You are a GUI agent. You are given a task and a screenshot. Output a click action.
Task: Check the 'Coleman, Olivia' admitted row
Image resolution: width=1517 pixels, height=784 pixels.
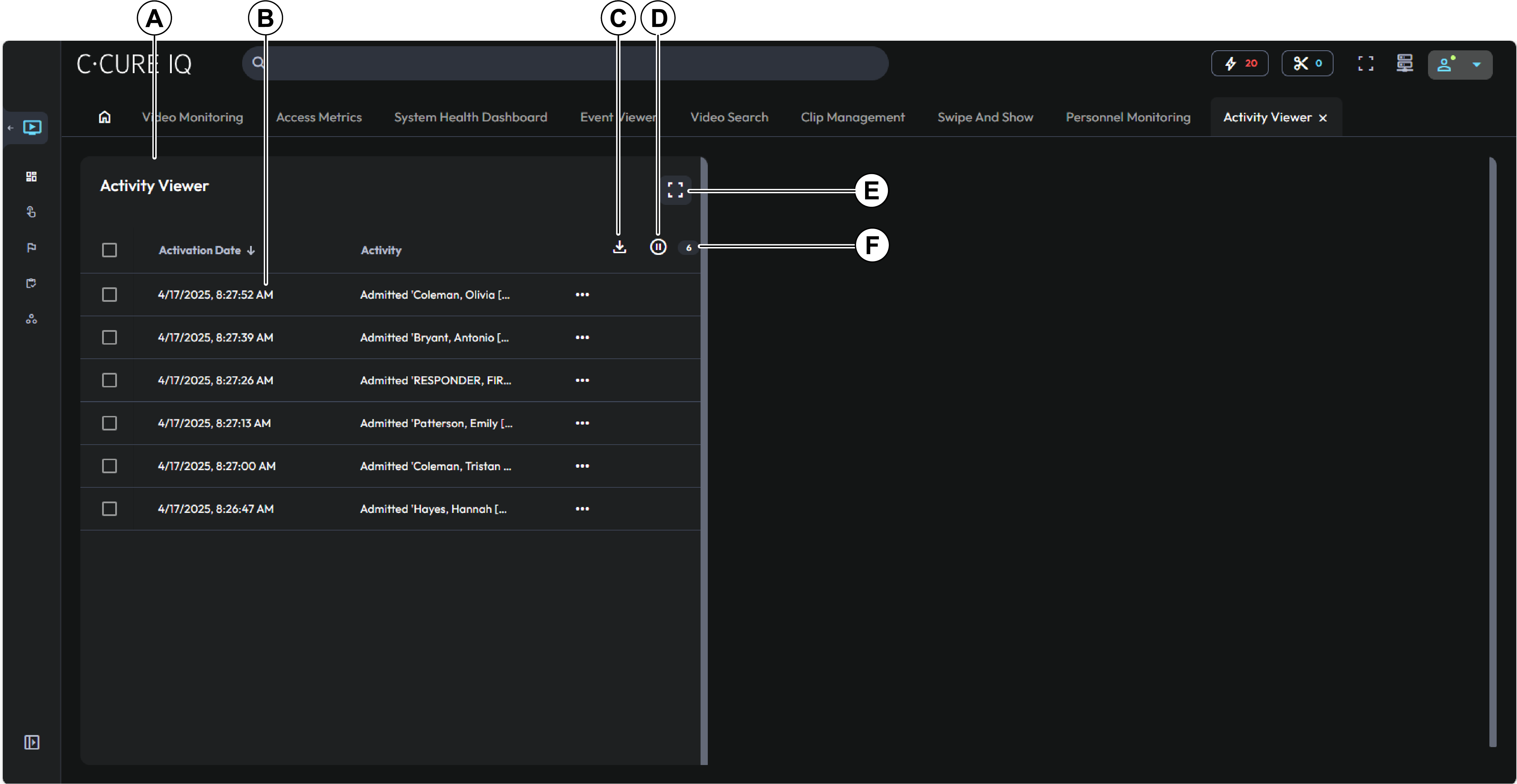tap(110, 295)
